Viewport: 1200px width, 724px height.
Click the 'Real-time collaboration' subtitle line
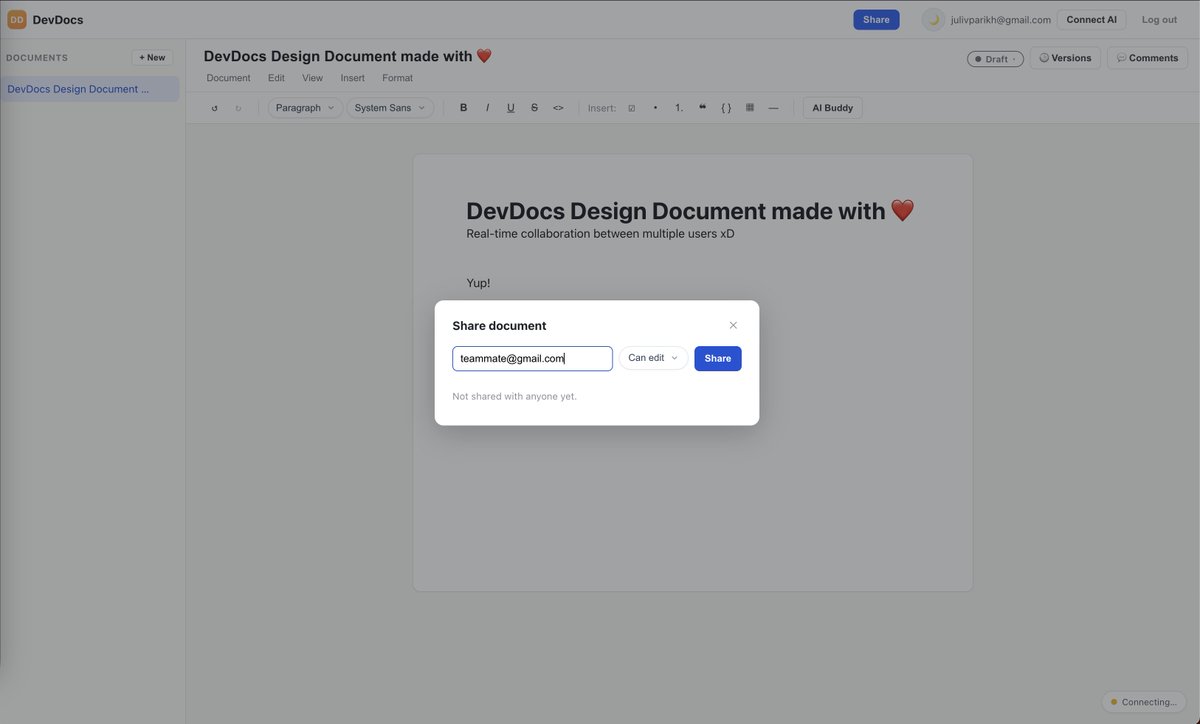[600, 234]
